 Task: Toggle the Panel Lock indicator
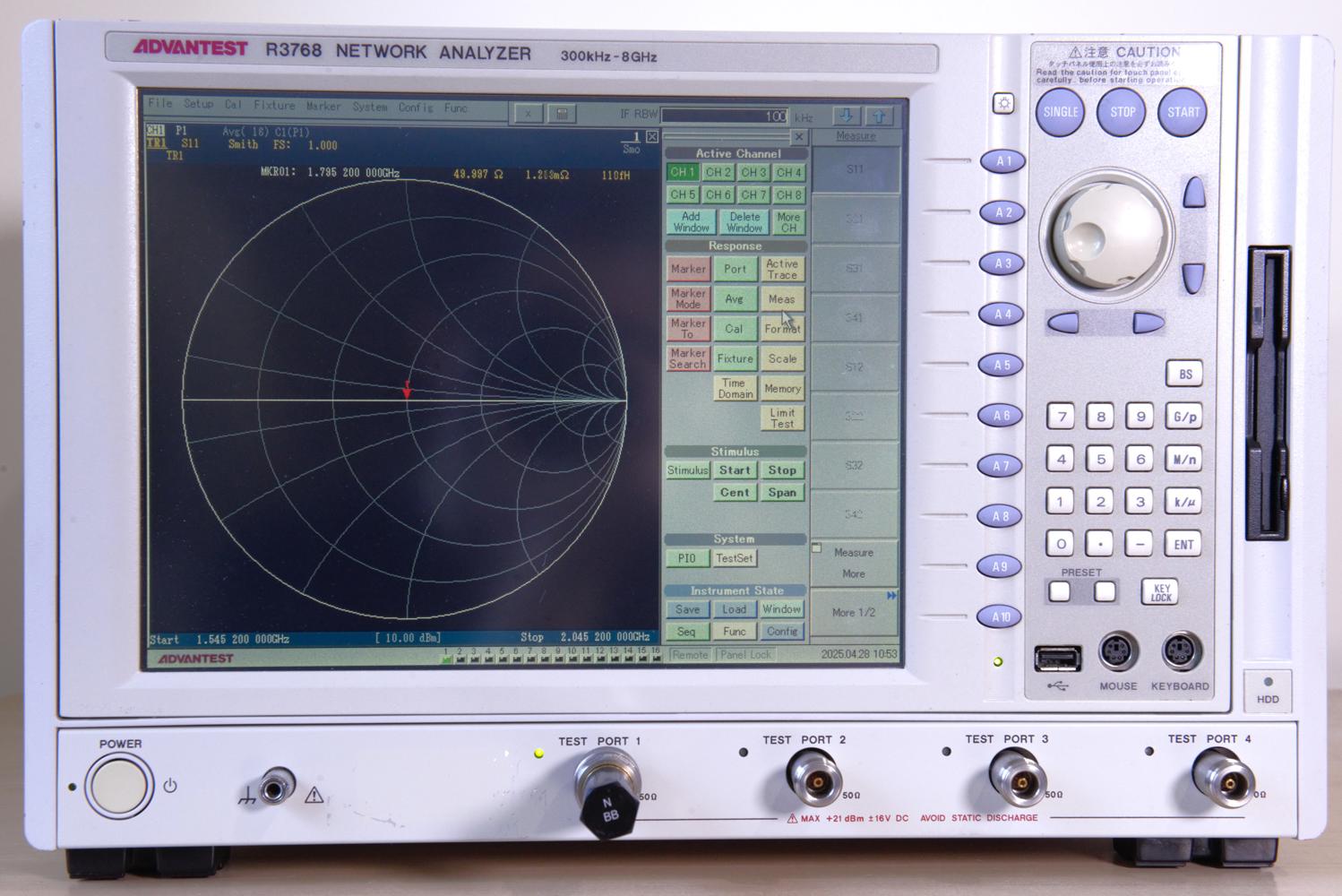745,655
